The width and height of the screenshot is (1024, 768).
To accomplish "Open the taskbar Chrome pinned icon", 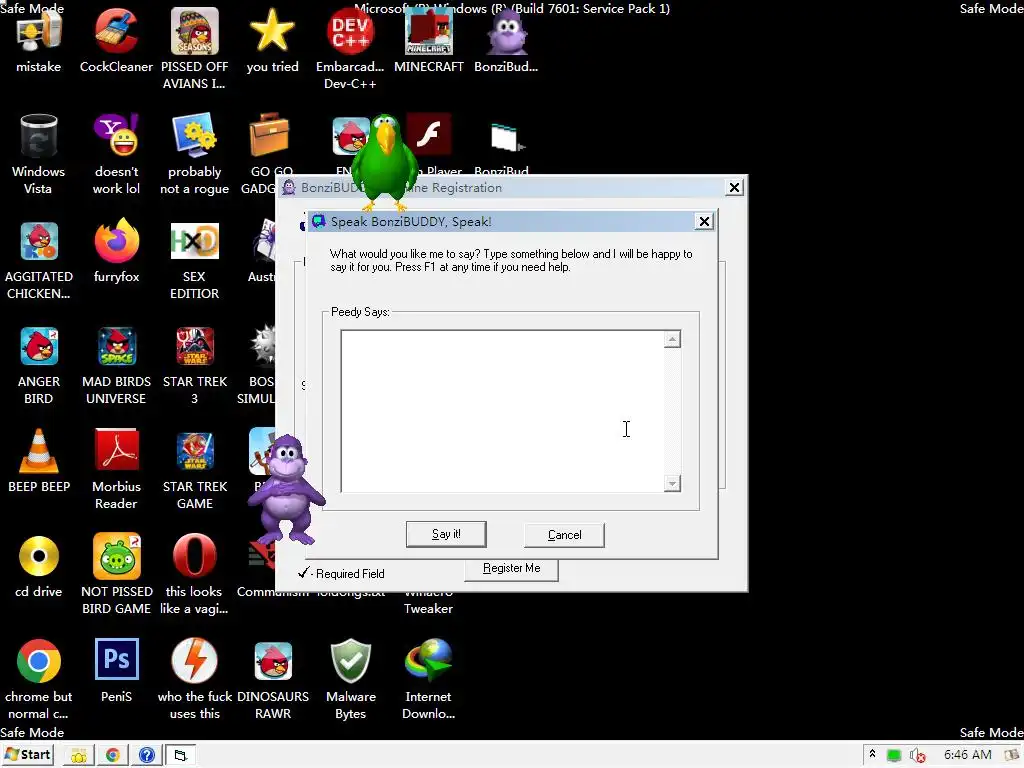I will pyautogui.click(x=113, y=756).
